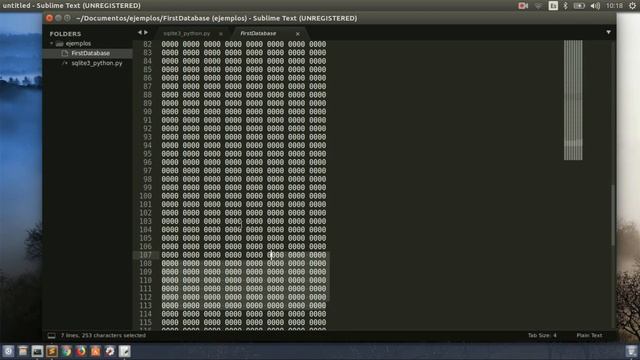Screen dimensions: 640x360
Task: Click the screen recorder tray icon
Action: coord(523,6)
